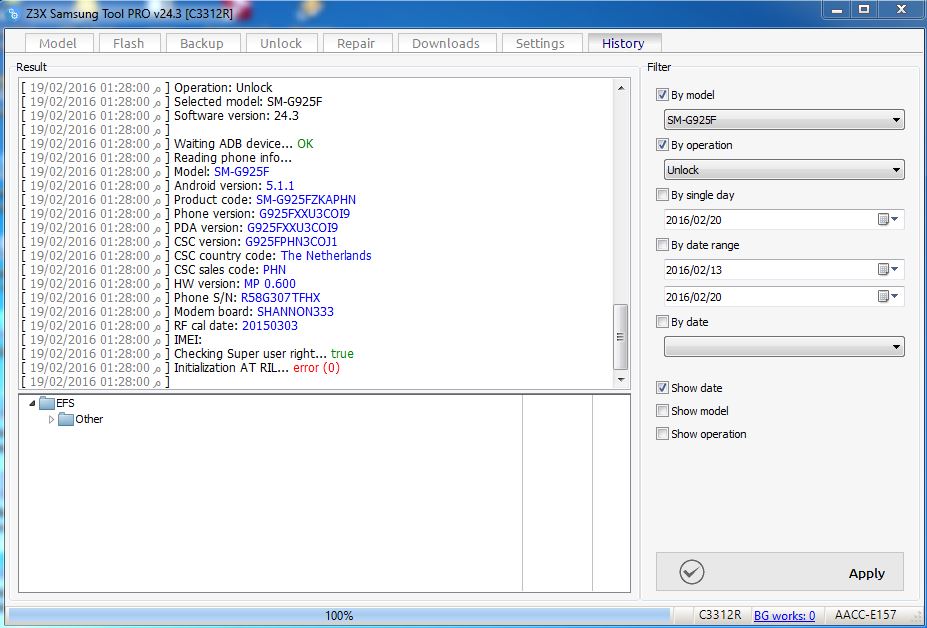Enable the By date checkbox

tap(662, 322)
